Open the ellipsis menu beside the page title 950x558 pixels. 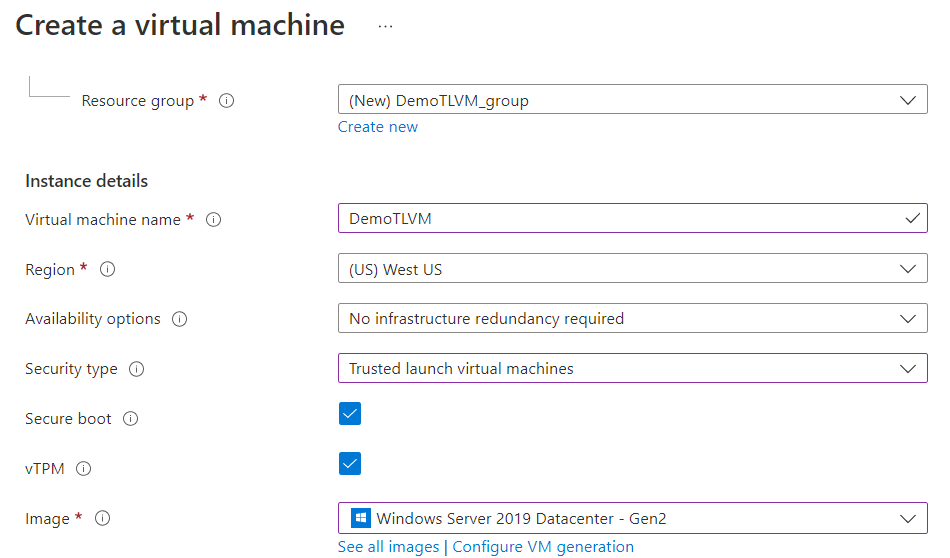click(385, 27)
